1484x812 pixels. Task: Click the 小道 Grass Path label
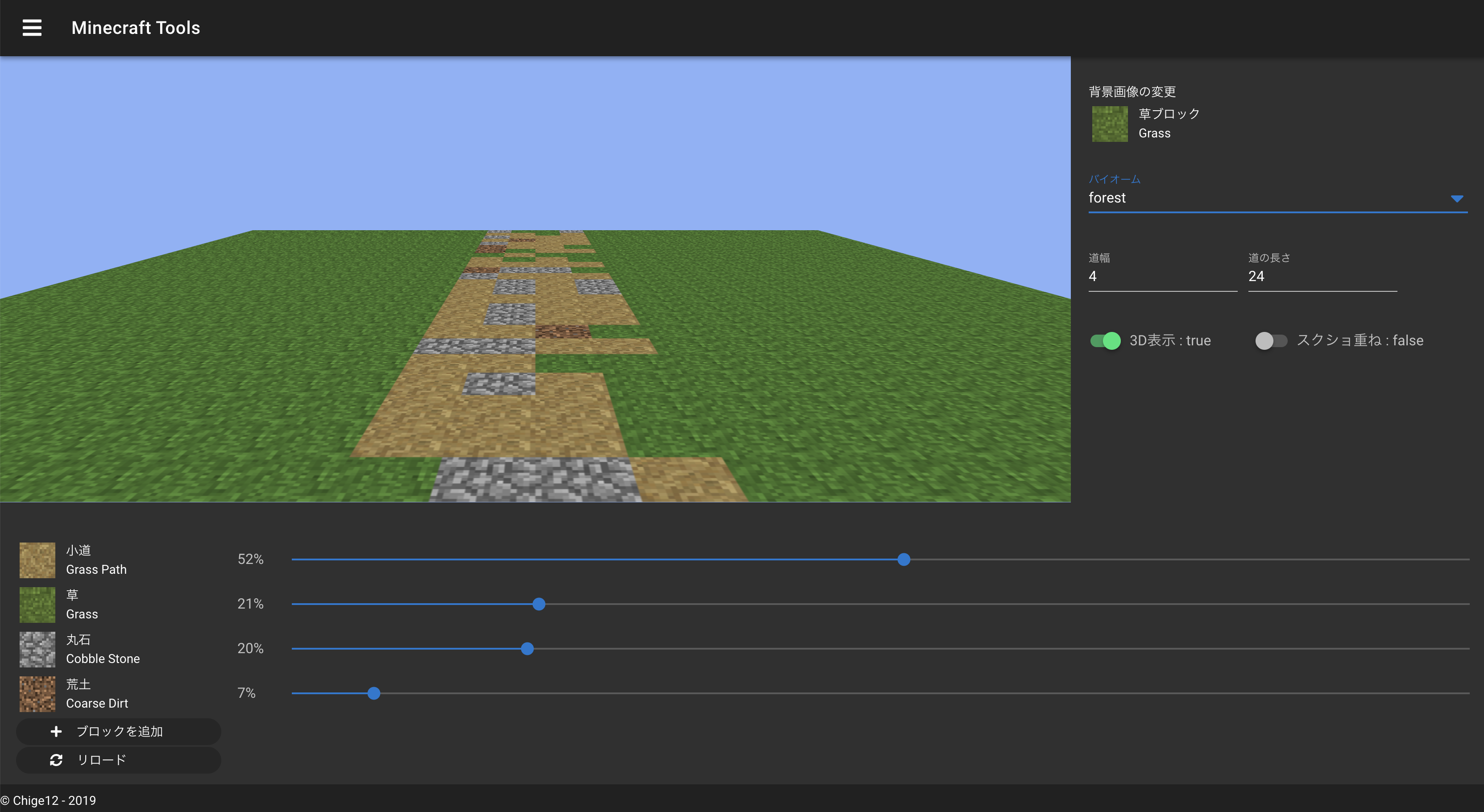click(x=96, y=560)
